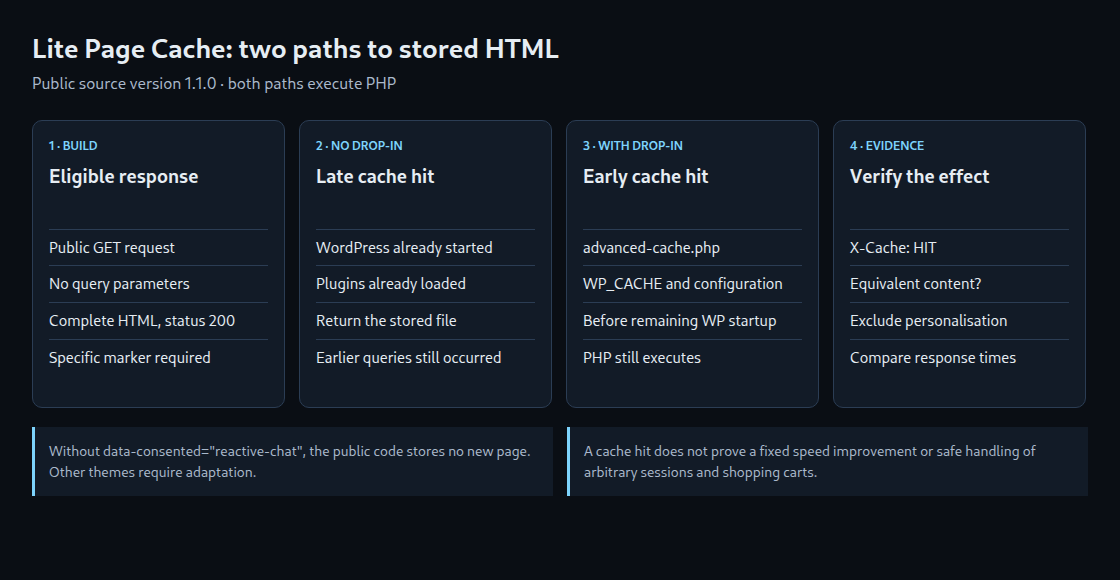Select 'X-Cache: HIT' row
The image size is (1120, 580).
959,248
